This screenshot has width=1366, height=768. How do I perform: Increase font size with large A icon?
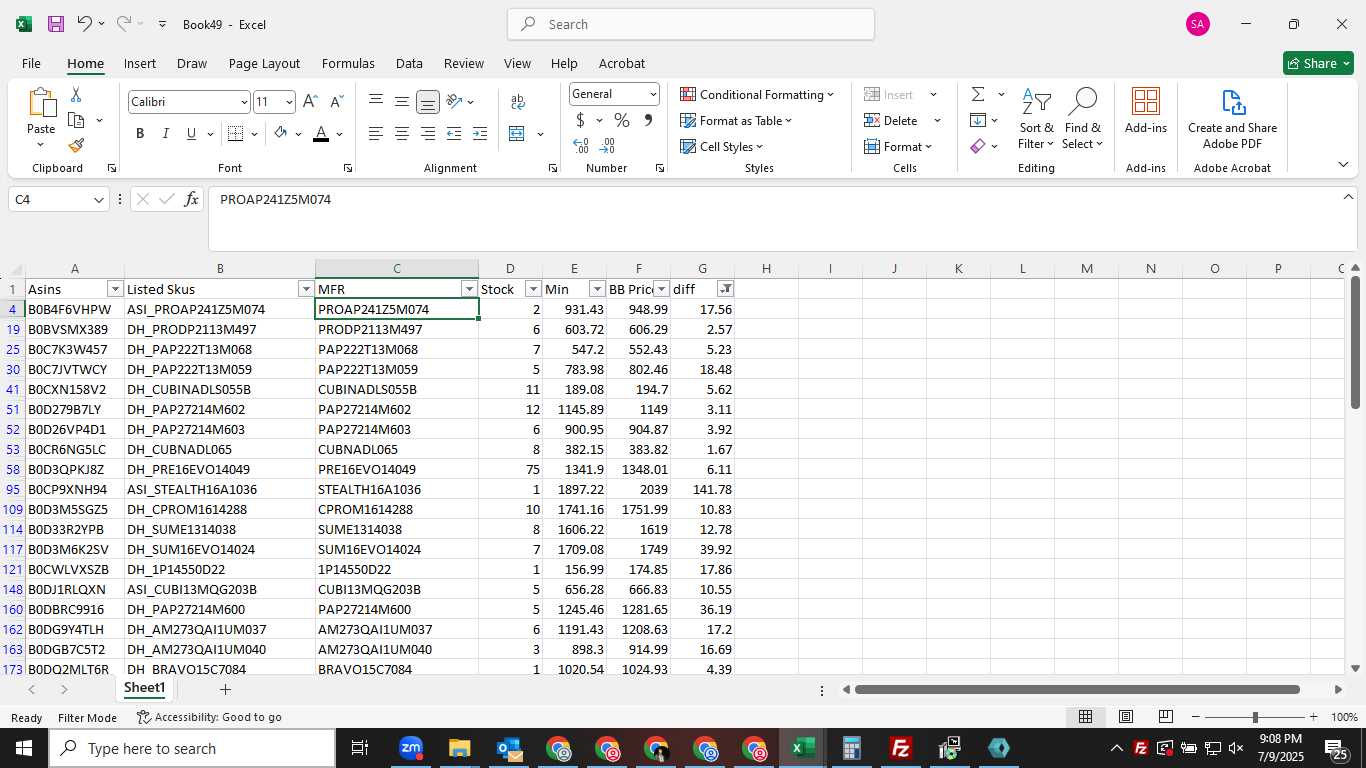[310, 102]
